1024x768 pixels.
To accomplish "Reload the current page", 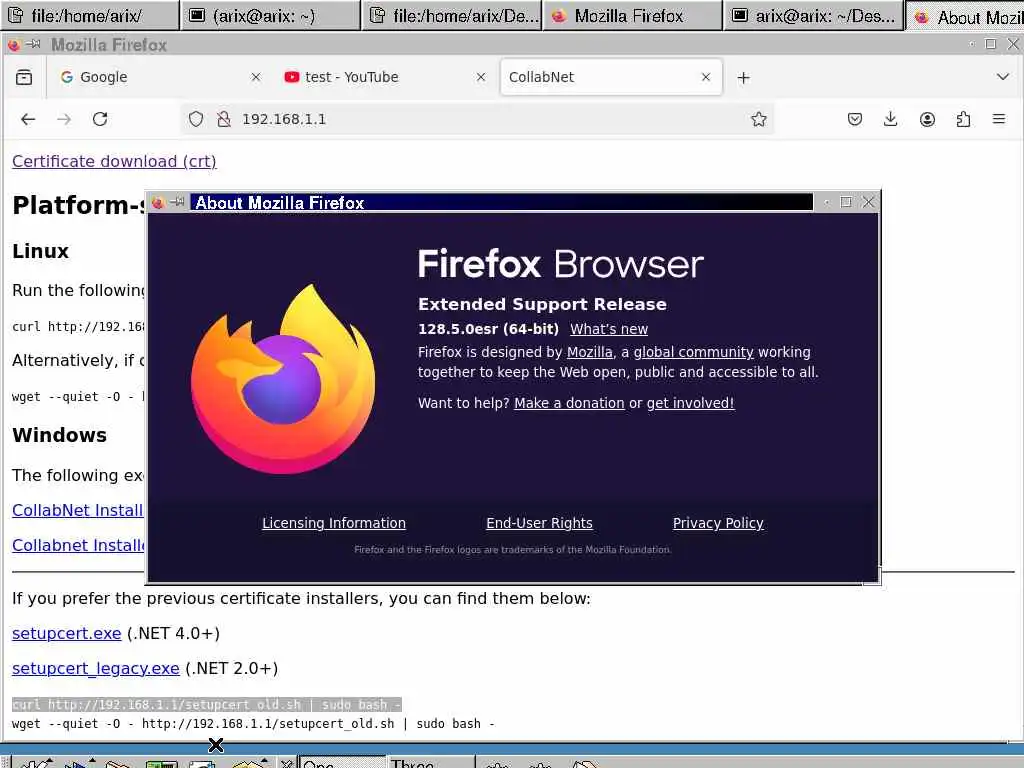I will coord(100,119).
